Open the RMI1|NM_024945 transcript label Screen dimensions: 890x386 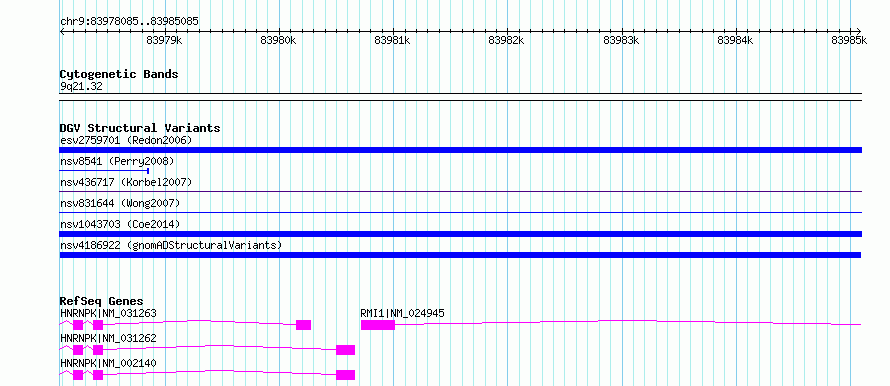click(402, 313)
